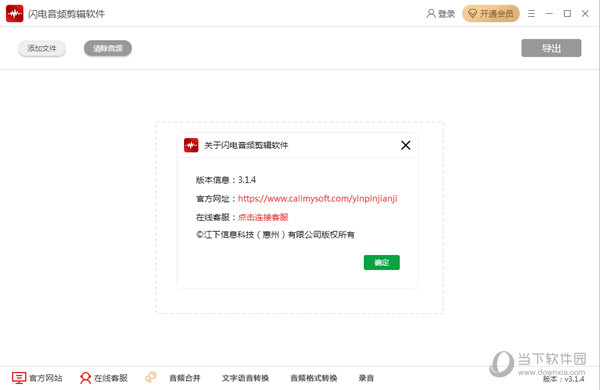The width and height of the screenshot is (600, 390).
Task: Open 音频格式转换 format conversion tool
Action: click(314, 378)
